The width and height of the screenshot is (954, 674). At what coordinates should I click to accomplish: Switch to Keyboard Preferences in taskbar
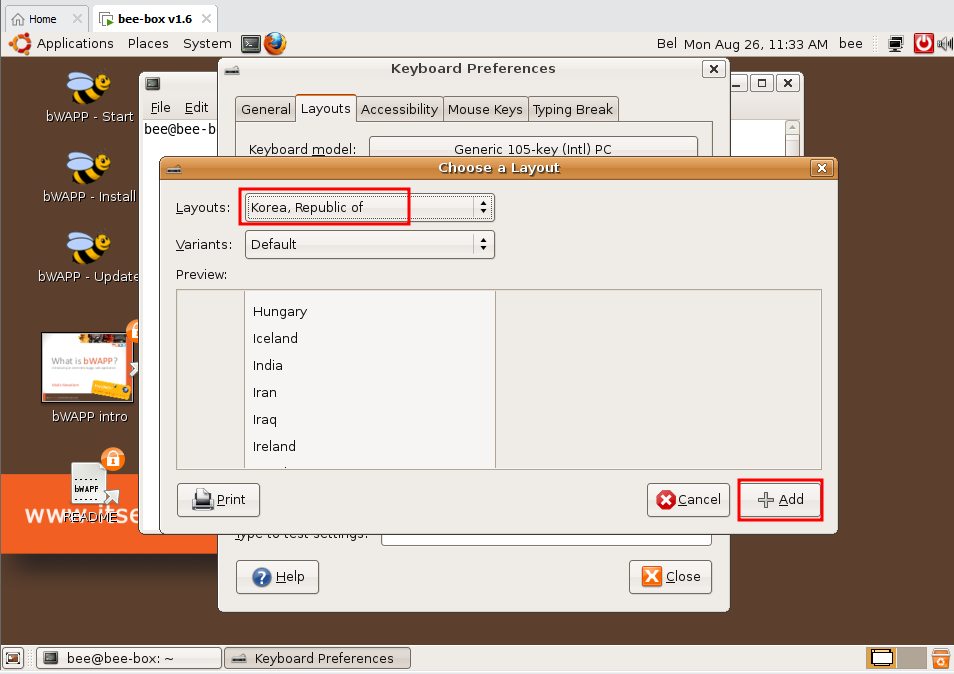[x=318, y=658]
